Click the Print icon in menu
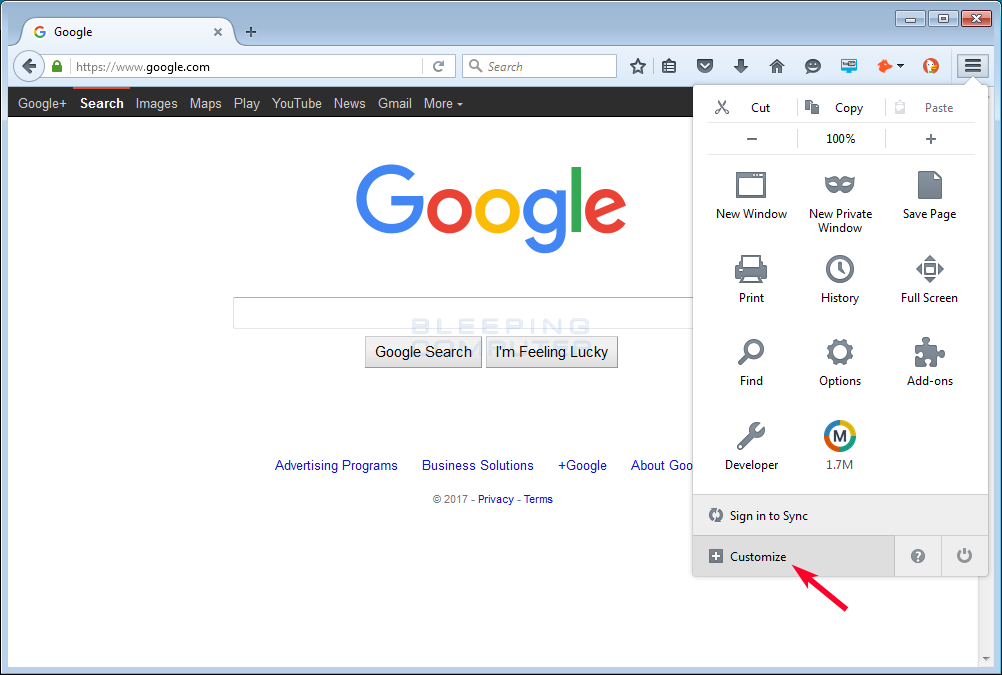Screen dimensions: 1002x675 [x=751, y=269]
